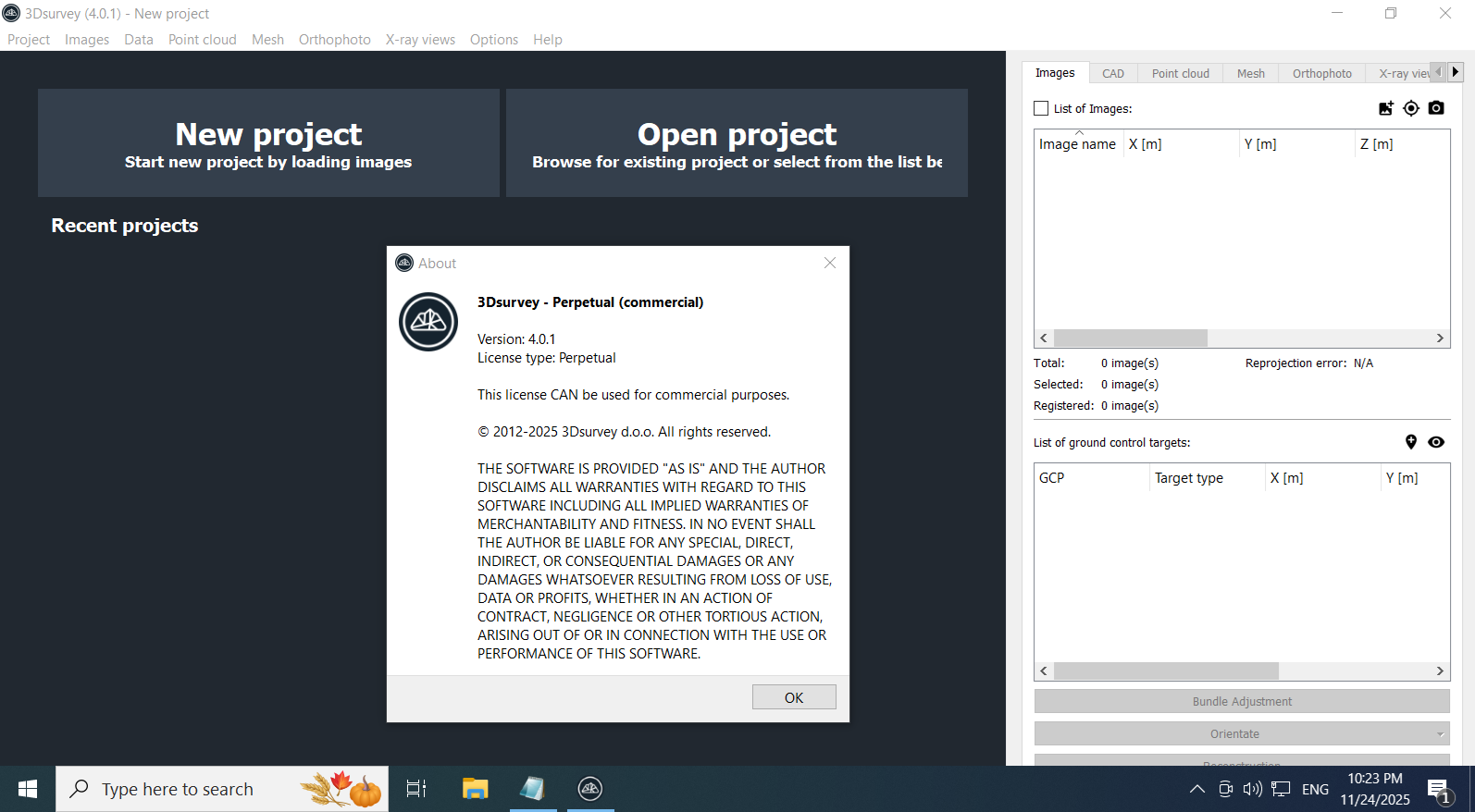This screenshot has width=1475, height=812.
Task: Click right arrow of image list scrollbar
Action: click(x=1440, y=338)
